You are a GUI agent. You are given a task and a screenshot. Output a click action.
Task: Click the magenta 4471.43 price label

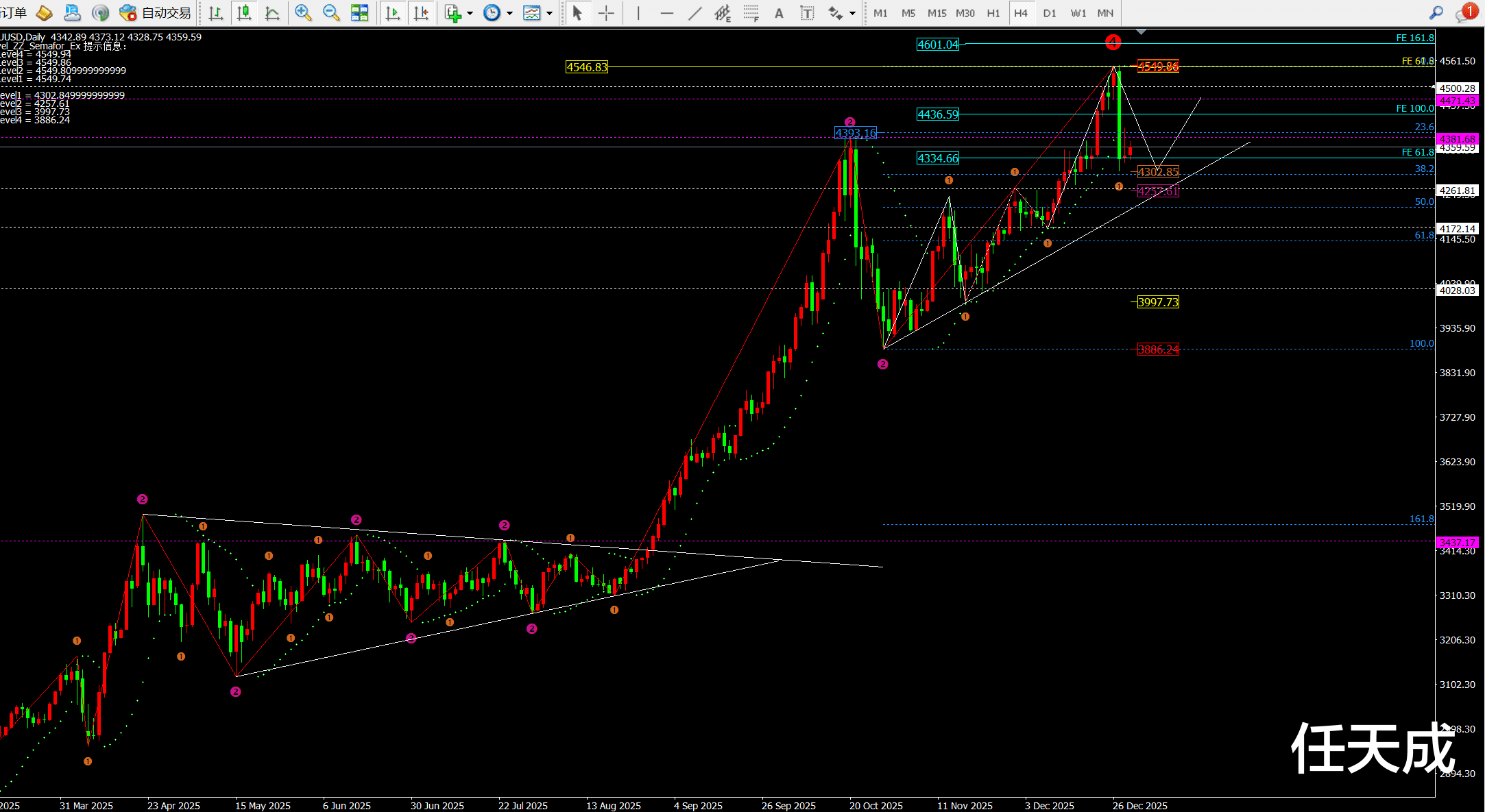click(x=1457, y=101)
